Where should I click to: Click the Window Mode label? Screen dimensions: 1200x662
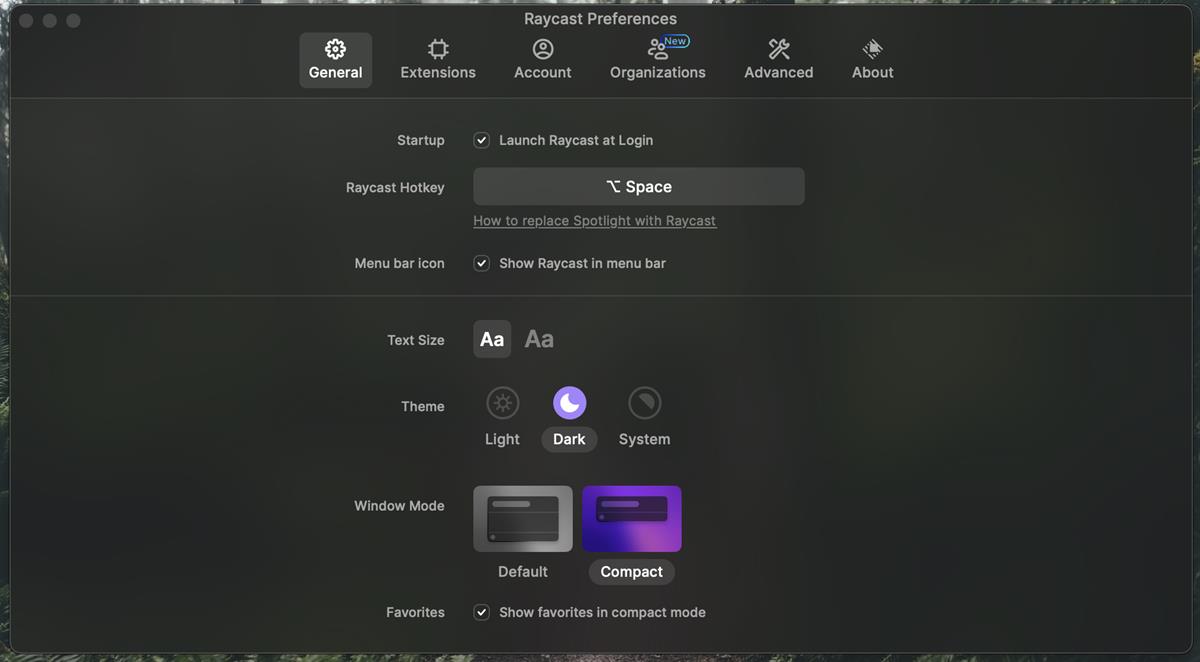399,506
